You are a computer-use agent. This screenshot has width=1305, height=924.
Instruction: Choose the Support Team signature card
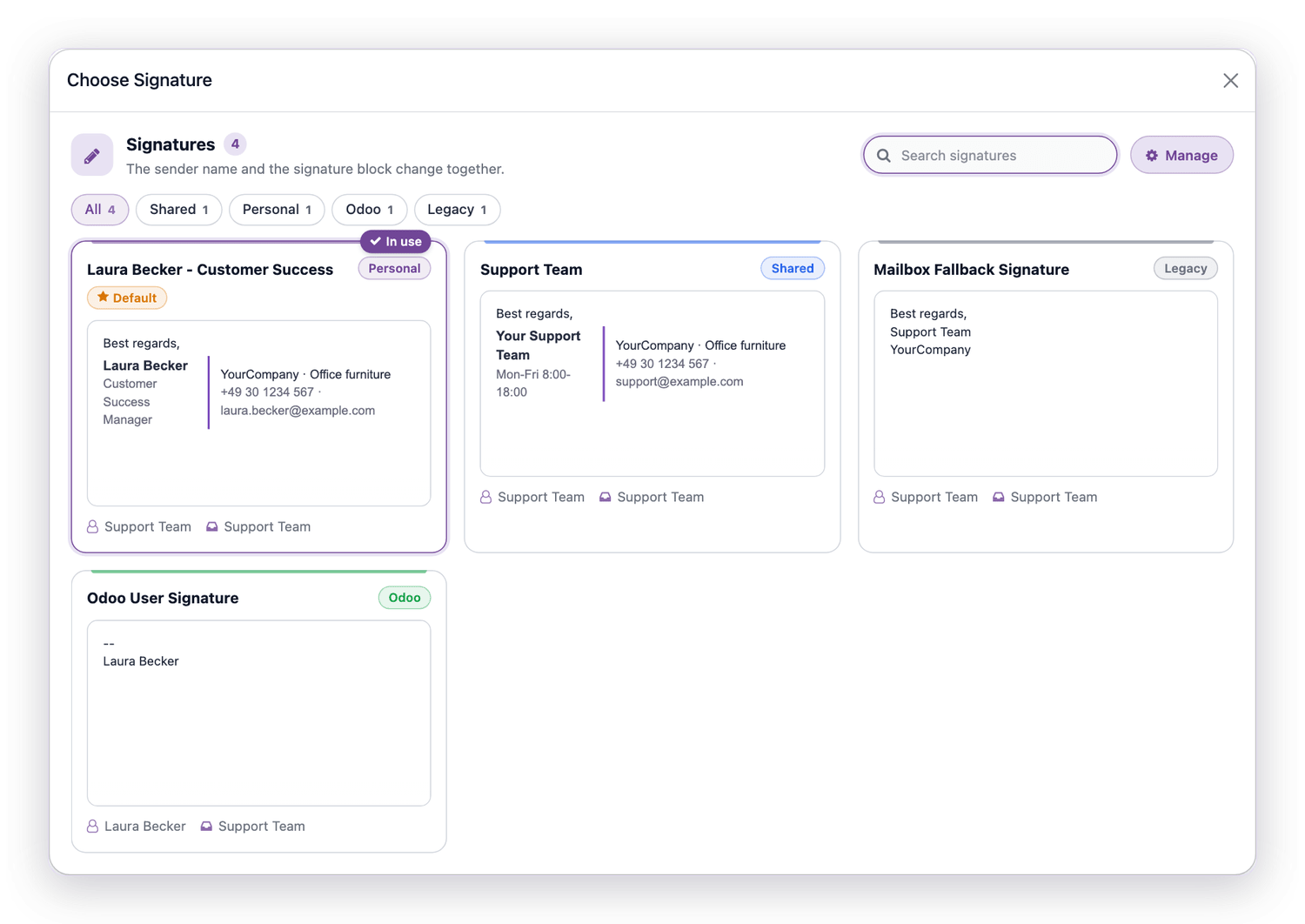[x=652, y=397]
